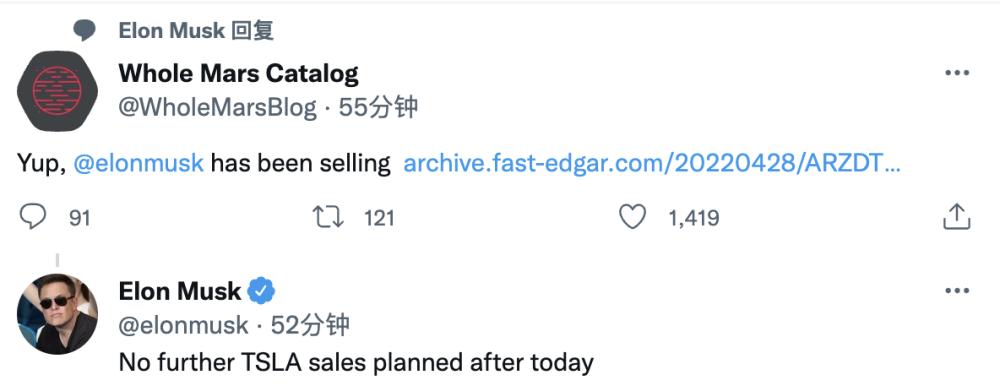Click the blue verified badge

261,291
